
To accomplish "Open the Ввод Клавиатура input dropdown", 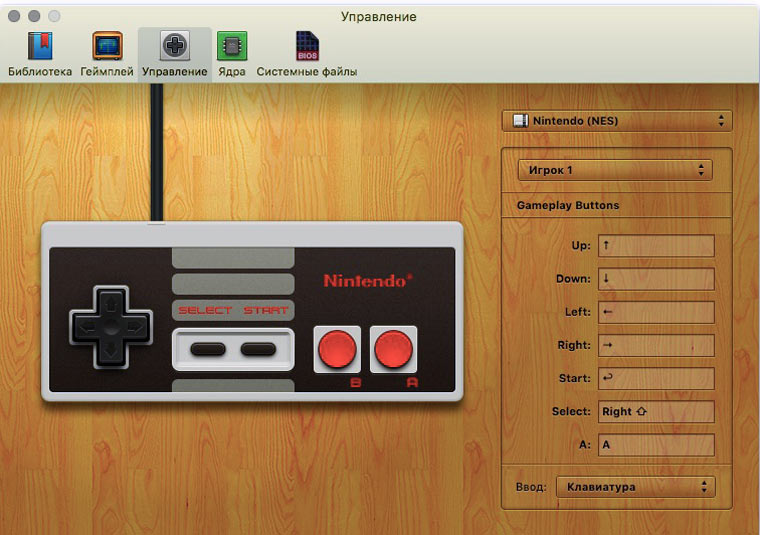I will pos(635,487).
